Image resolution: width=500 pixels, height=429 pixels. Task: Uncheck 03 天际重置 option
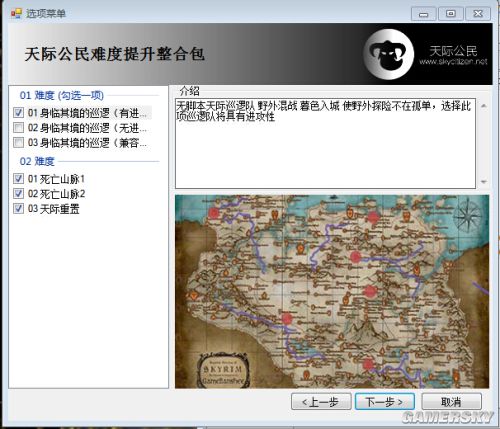(18, 209)
